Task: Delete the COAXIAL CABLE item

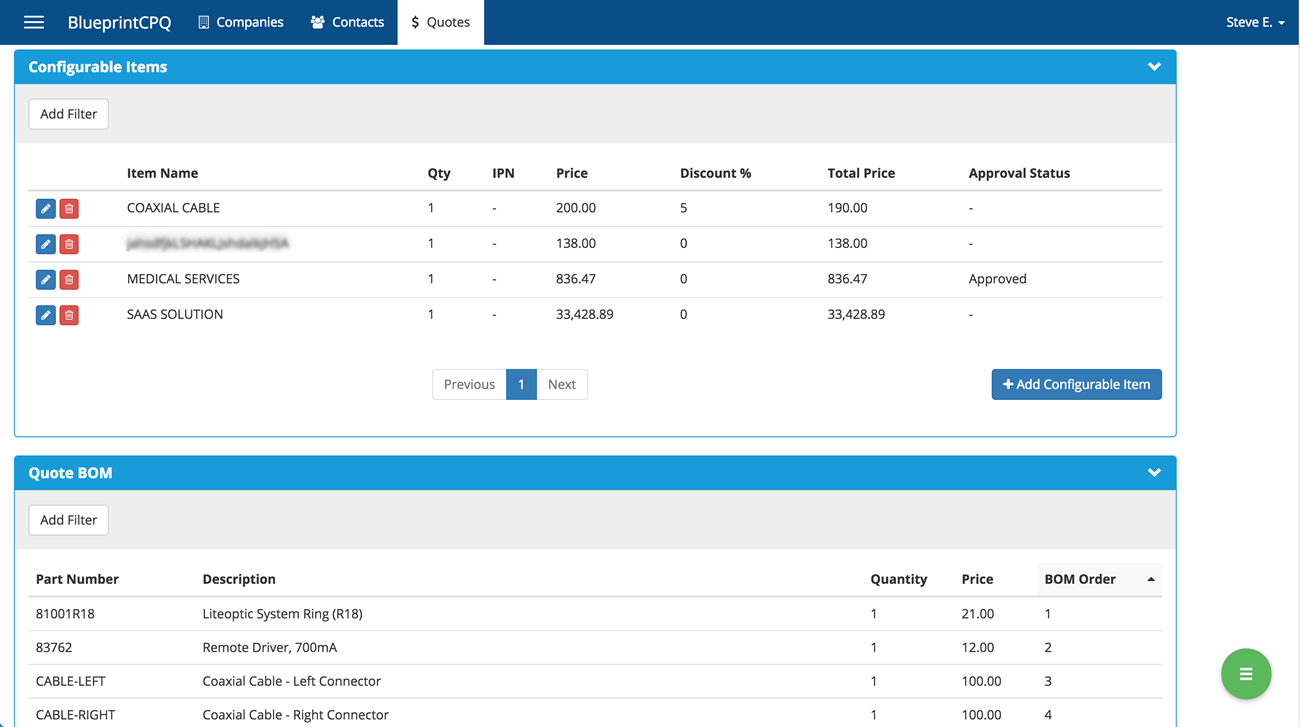Action: [x=69, y=208]
